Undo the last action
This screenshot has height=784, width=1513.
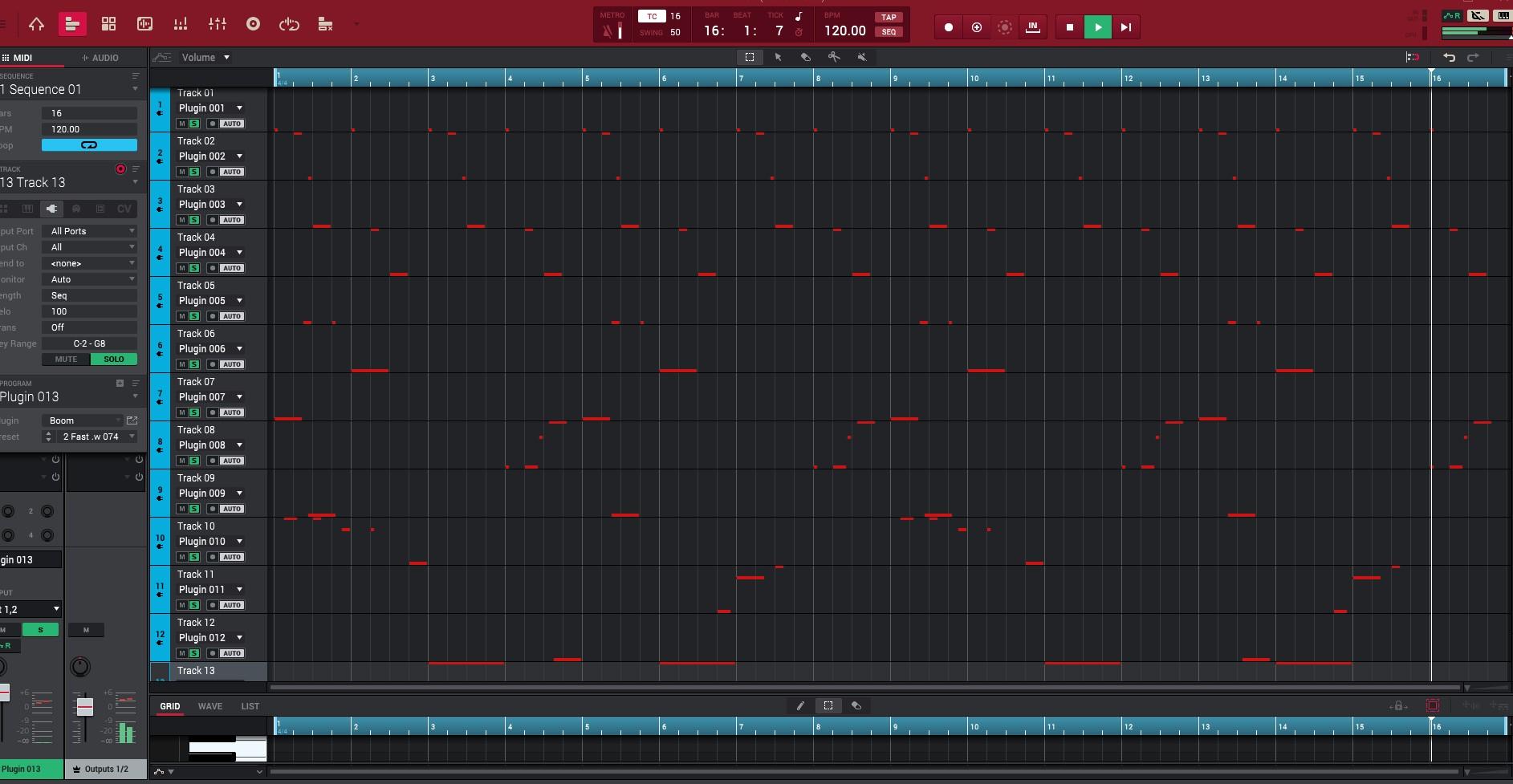1449,57
